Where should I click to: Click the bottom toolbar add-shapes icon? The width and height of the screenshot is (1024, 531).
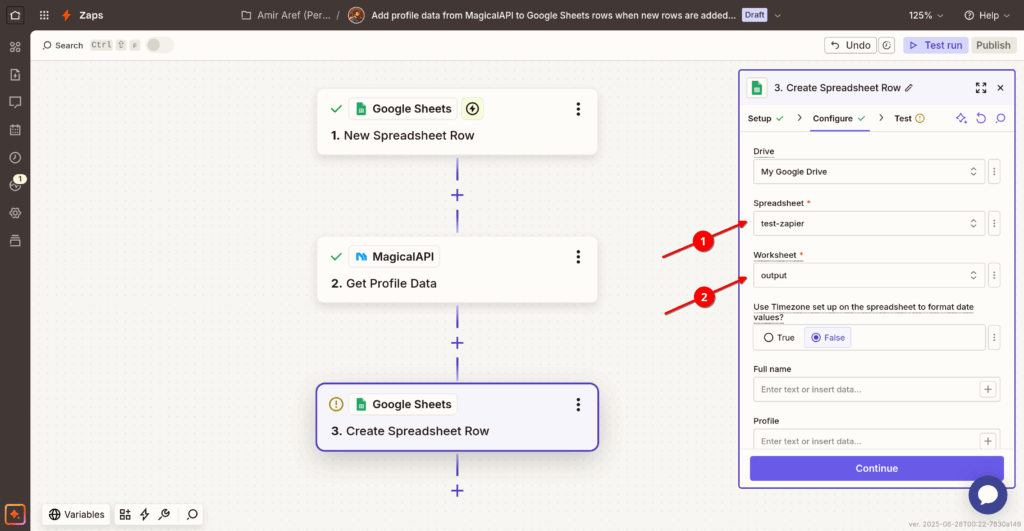[x=125, y=514]
